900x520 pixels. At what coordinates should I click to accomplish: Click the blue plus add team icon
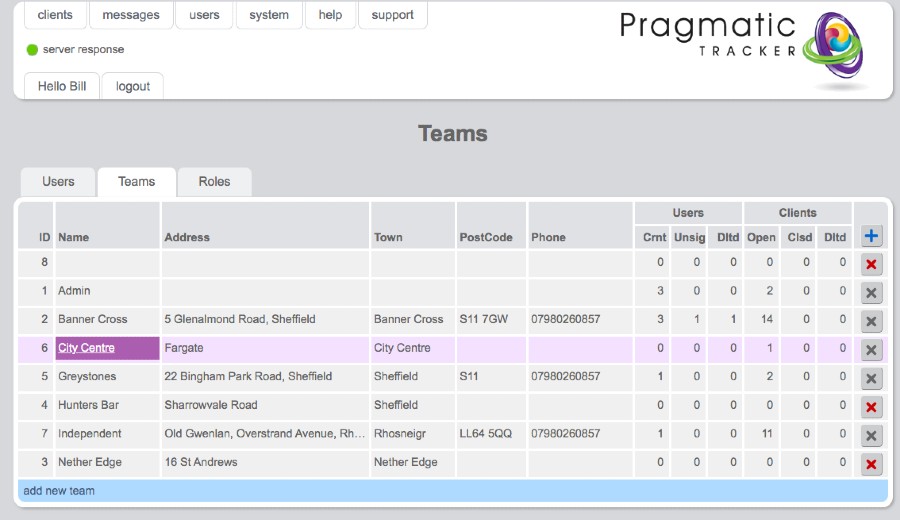(871, 236)
